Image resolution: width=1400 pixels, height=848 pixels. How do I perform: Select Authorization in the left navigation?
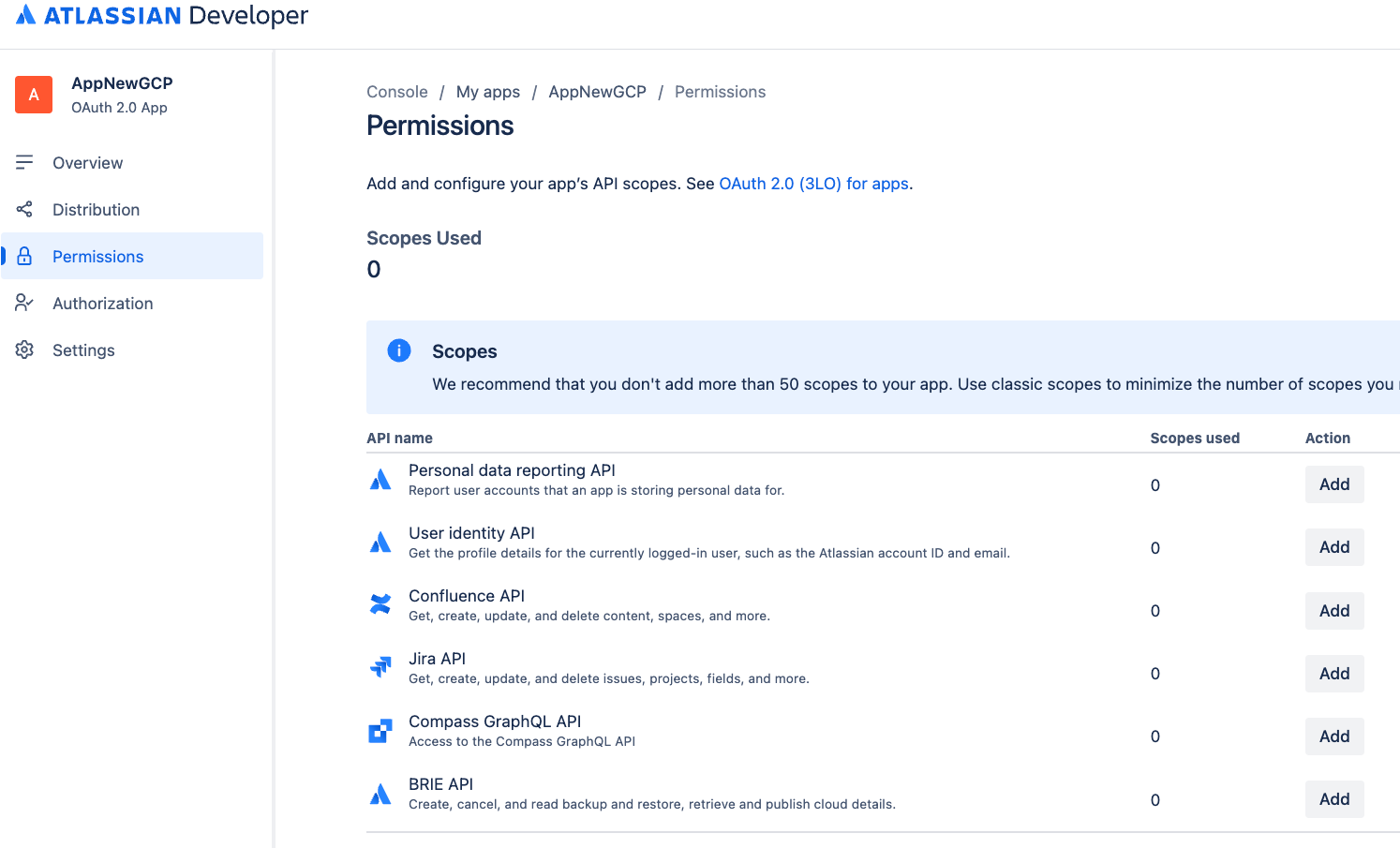(103, 303)
